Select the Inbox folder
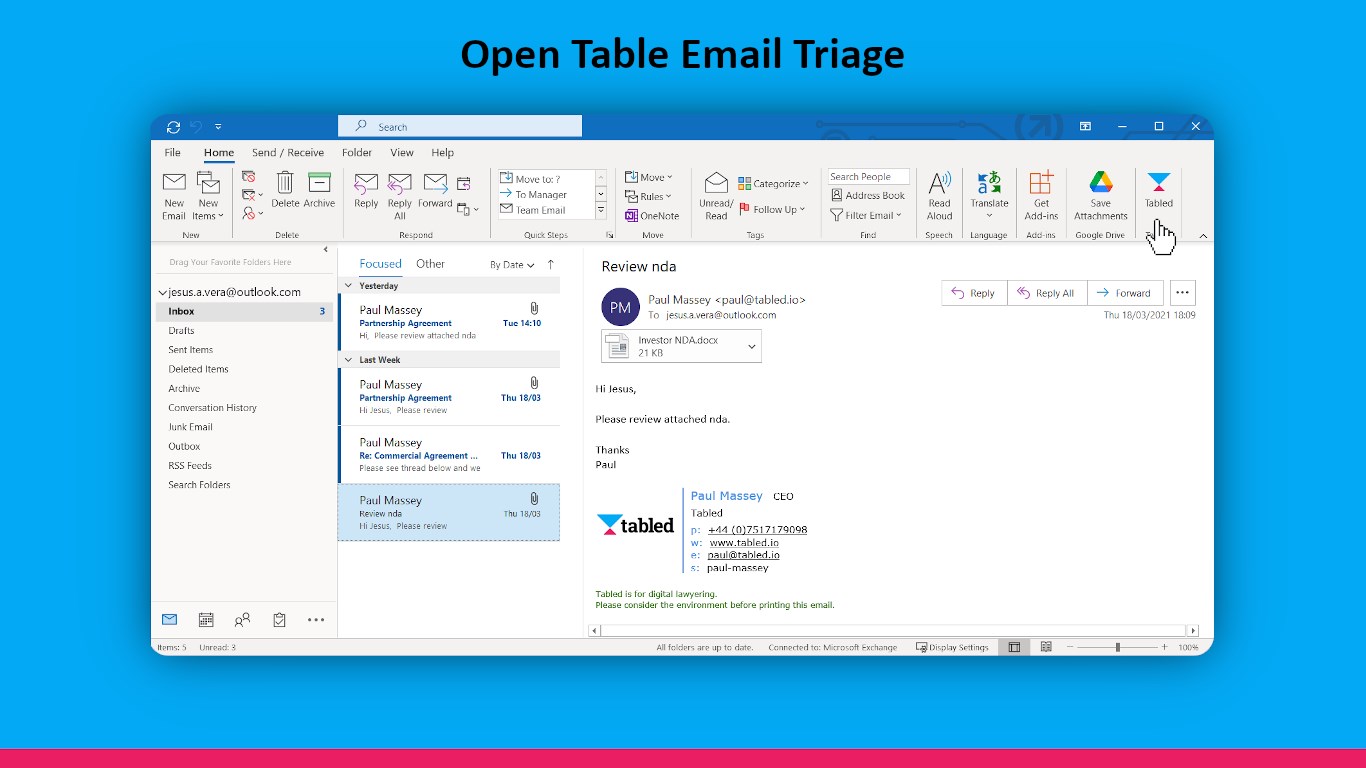 (244, 311)
